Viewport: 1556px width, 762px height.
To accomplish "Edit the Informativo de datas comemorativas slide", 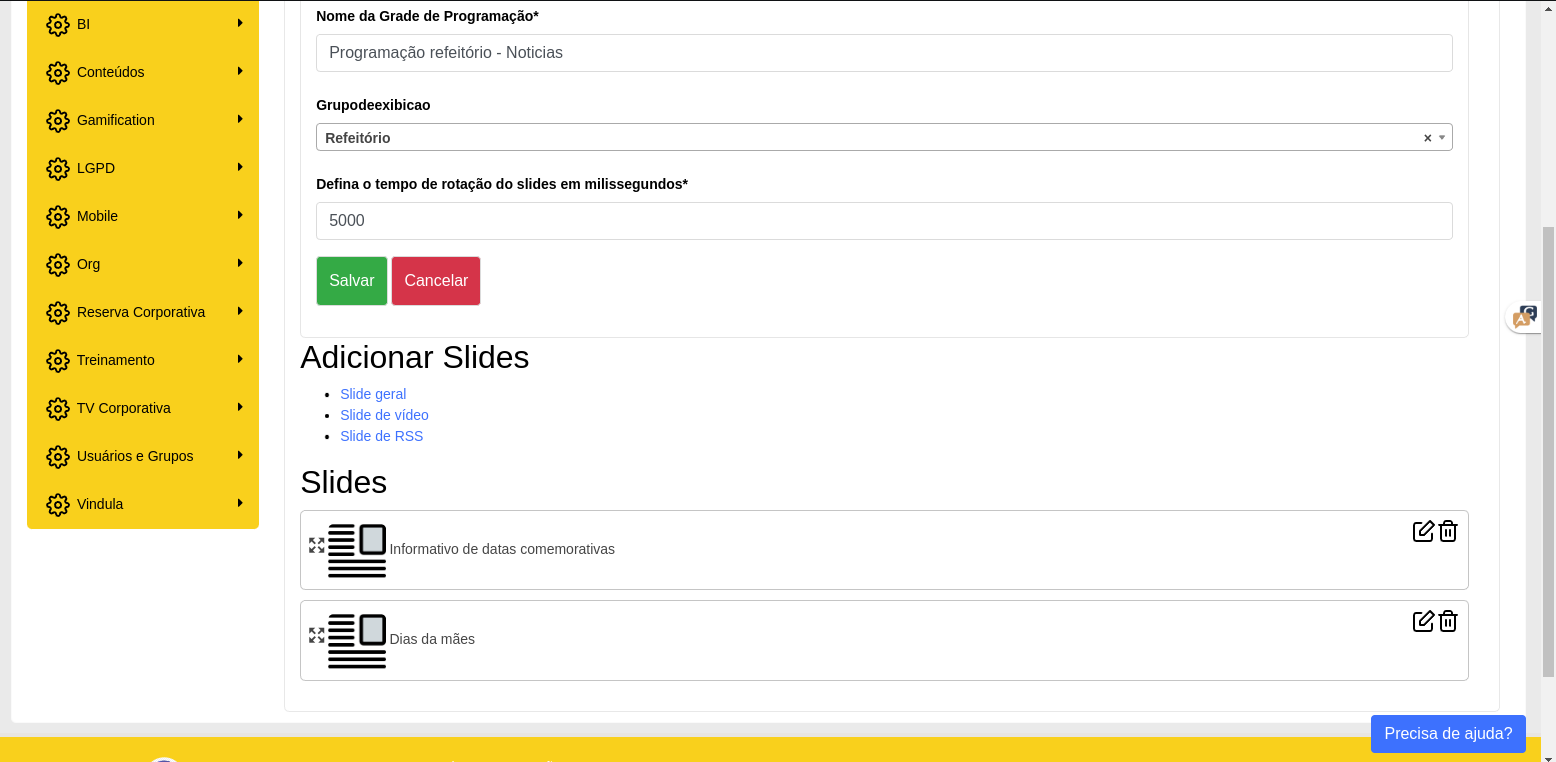I will click(x=1423, y=531).
